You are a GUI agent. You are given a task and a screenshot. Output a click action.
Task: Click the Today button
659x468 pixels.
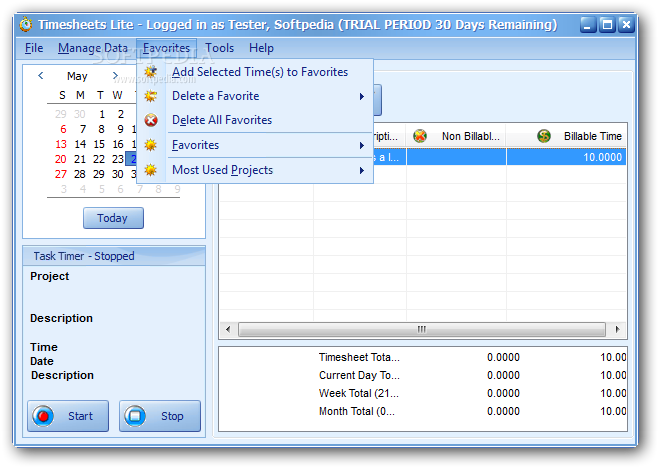(x=113, y=218)
